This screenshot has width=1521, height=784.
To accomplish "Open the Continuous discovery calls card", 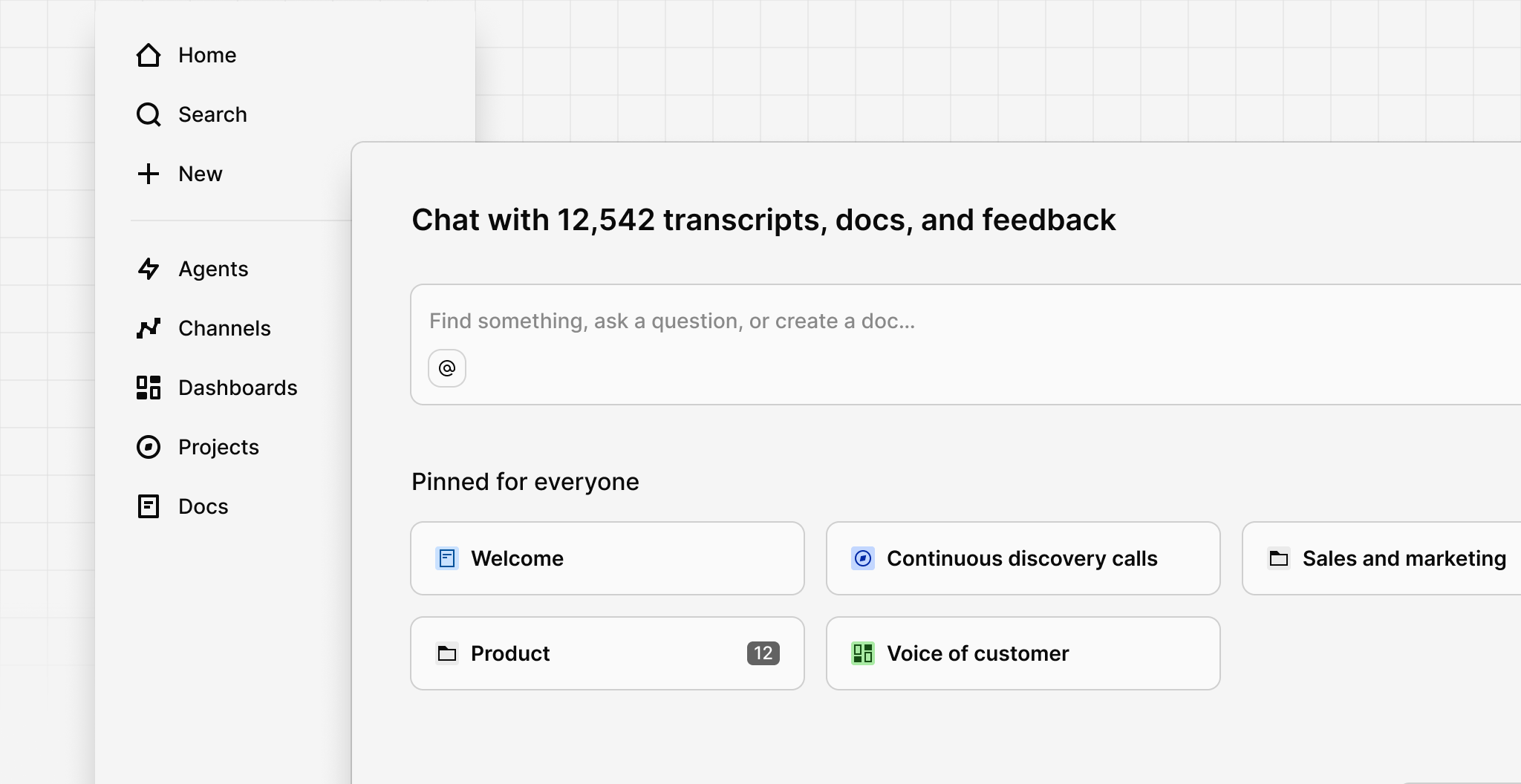I will click(1023, 558).
